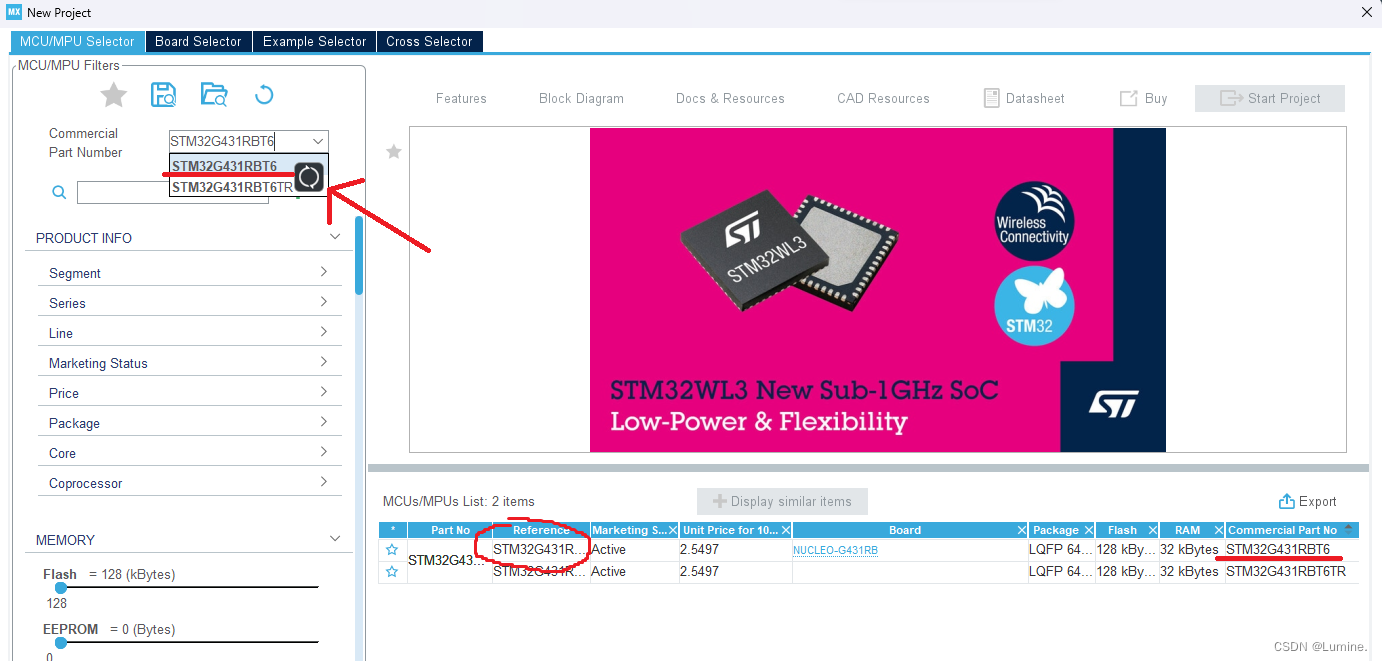The height and width of the screenshot is (661, 1382).
Task: Click the Datasheet button
Action: 1024,98
